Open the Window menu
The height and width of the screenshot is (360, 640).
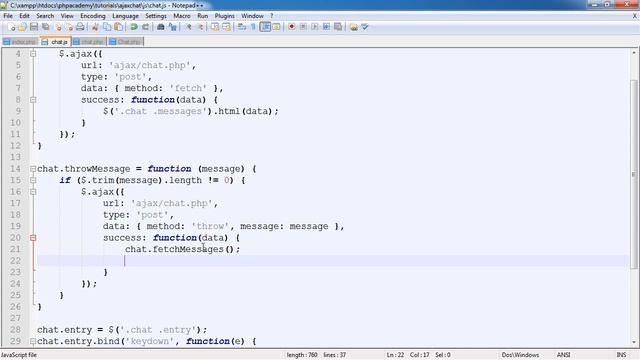252,16
